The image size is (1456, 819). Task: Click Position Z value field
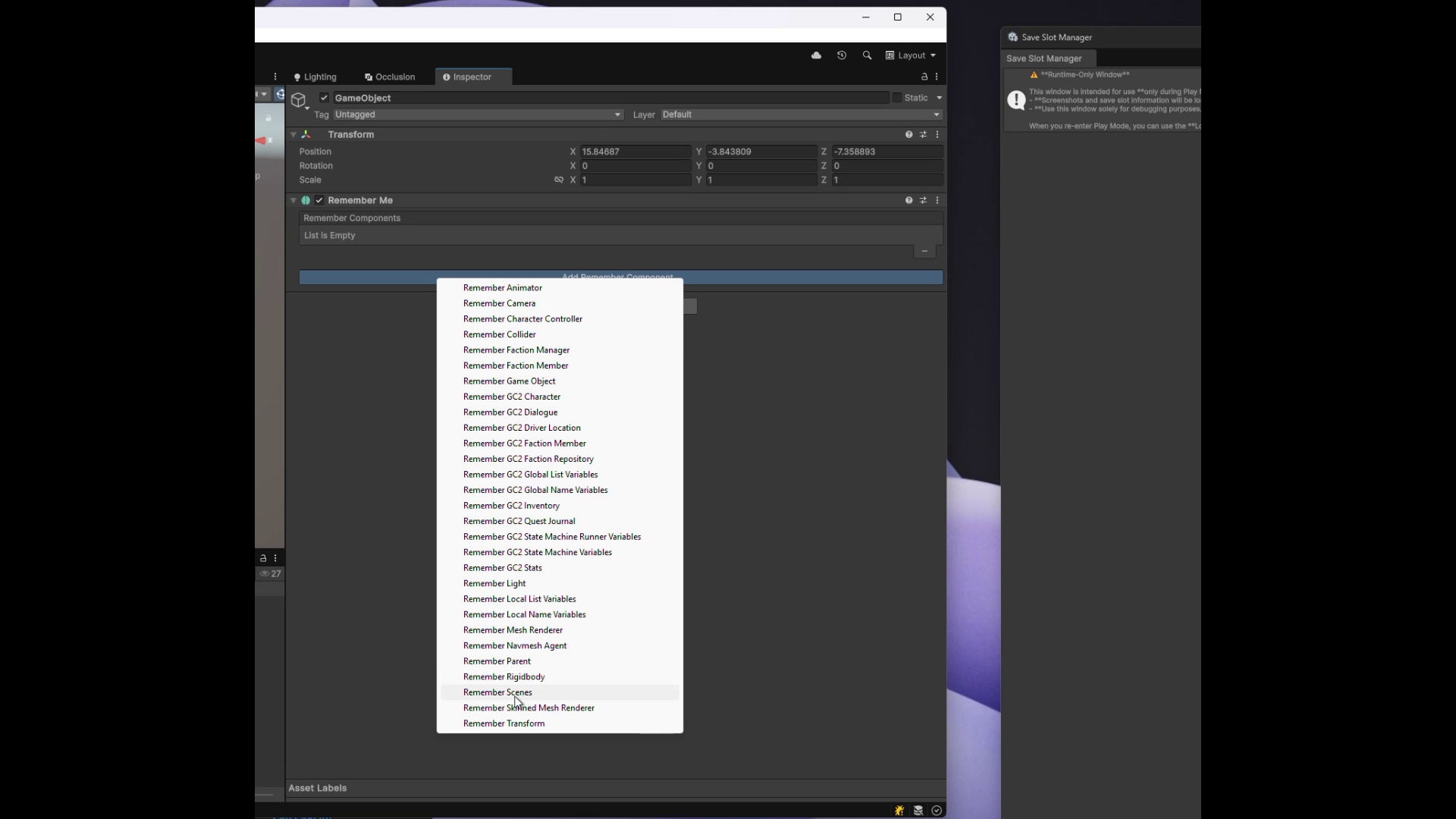(x=887, y=152)
